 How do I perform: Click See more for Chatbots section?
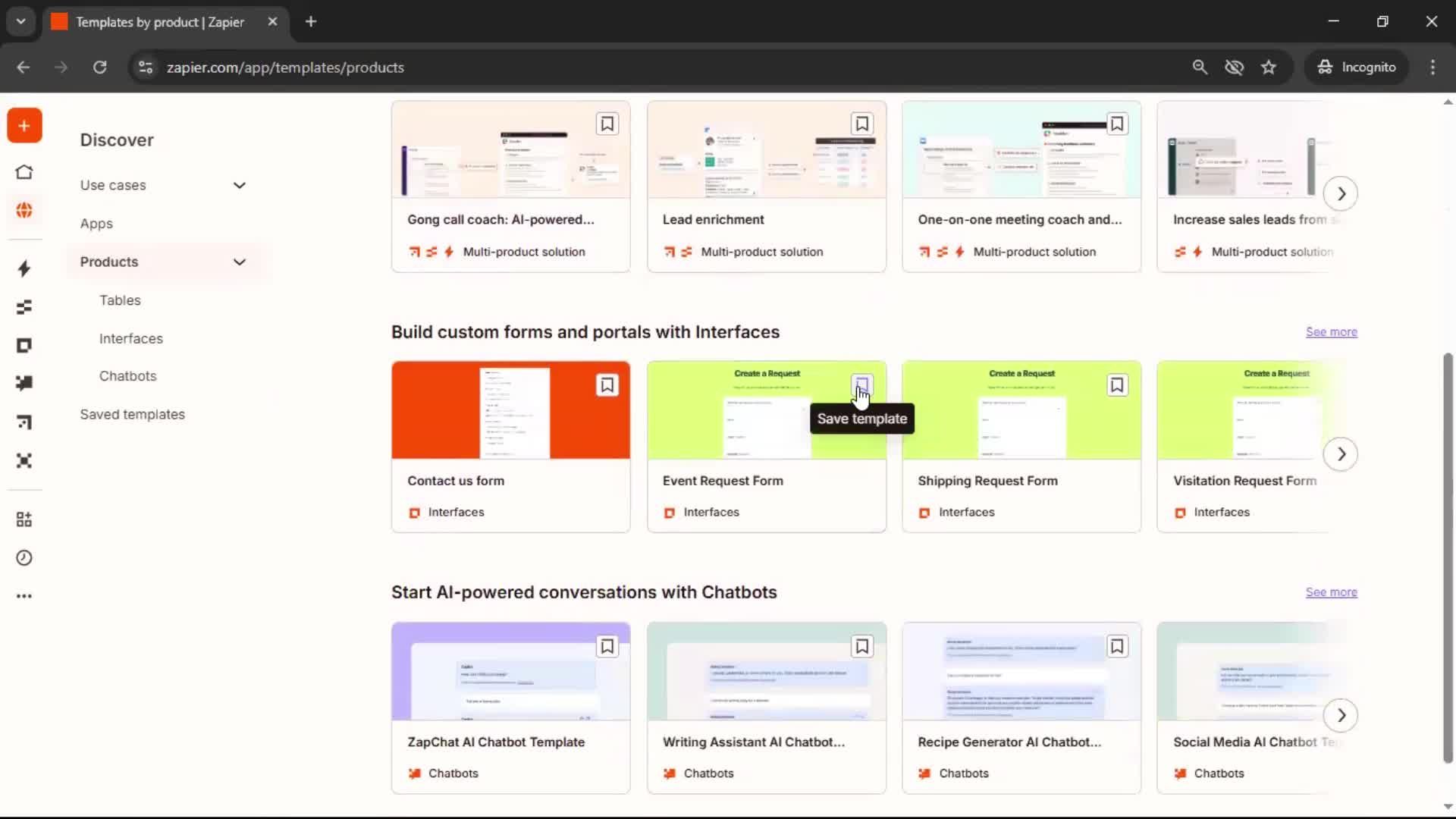pos(1332,592)
